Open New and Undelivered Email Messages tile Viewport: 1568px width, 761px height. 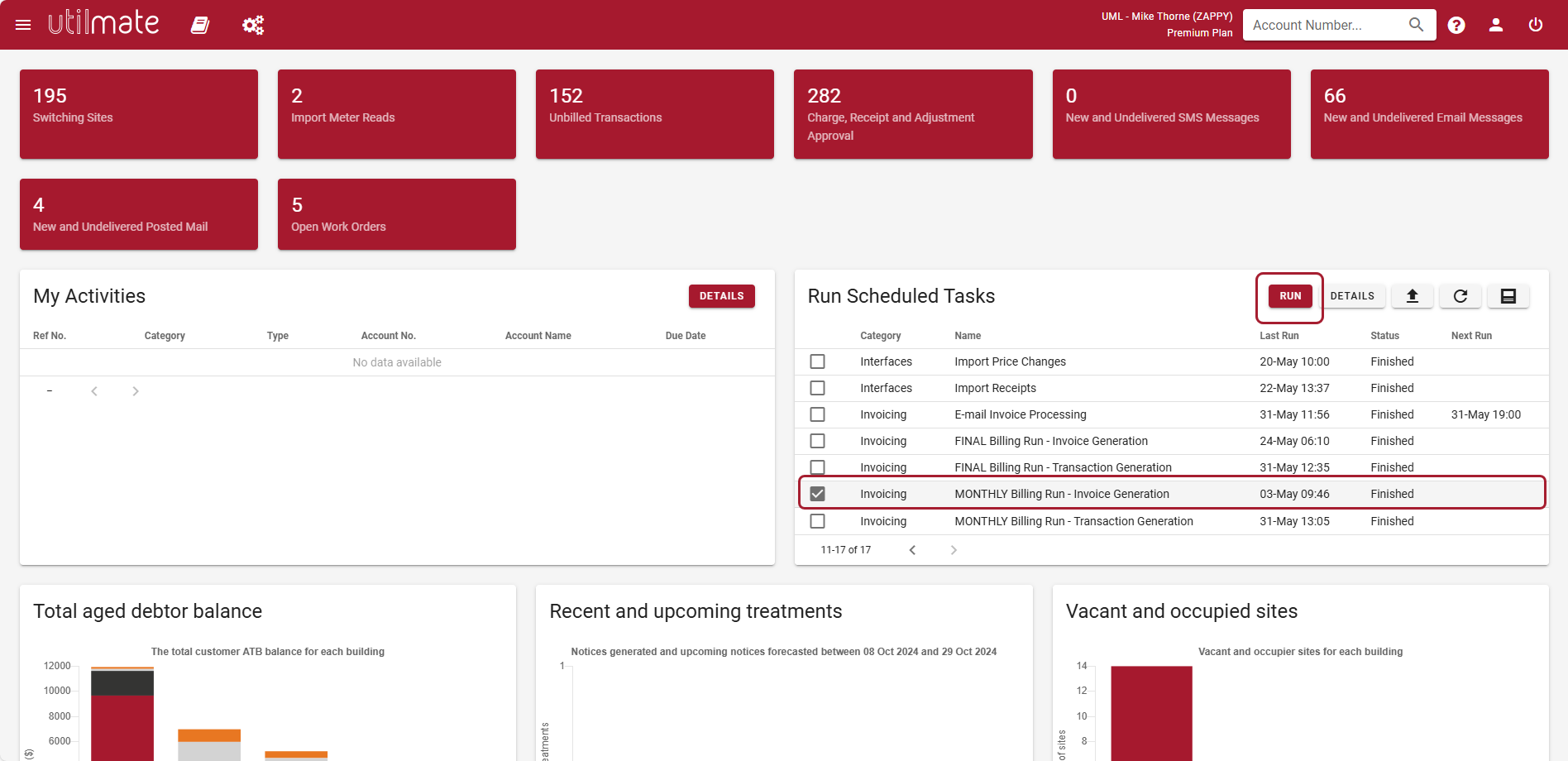(1429, 114)
